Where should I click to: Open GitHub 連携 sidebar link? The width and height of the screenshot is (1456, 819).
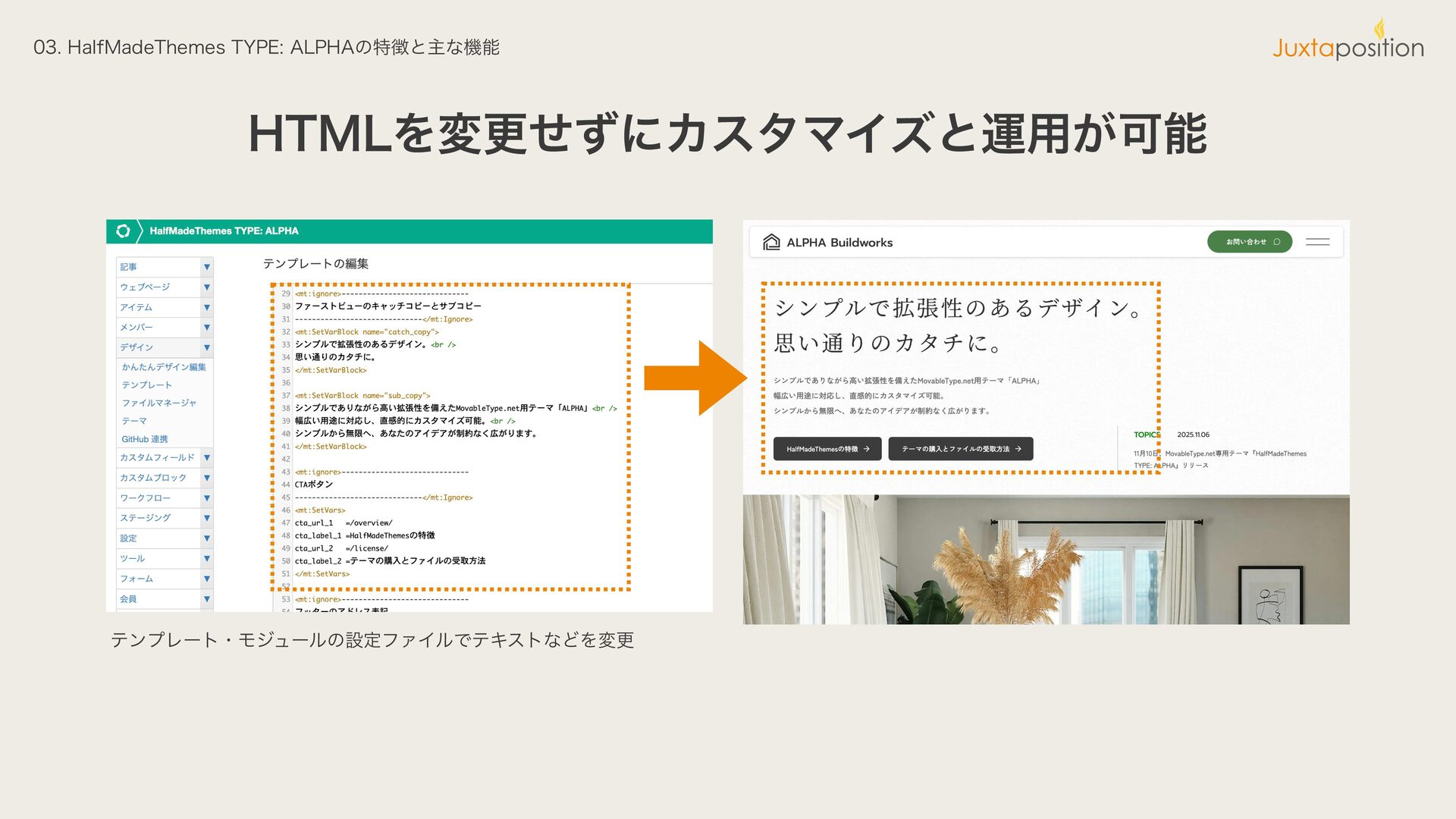[144, 439]
